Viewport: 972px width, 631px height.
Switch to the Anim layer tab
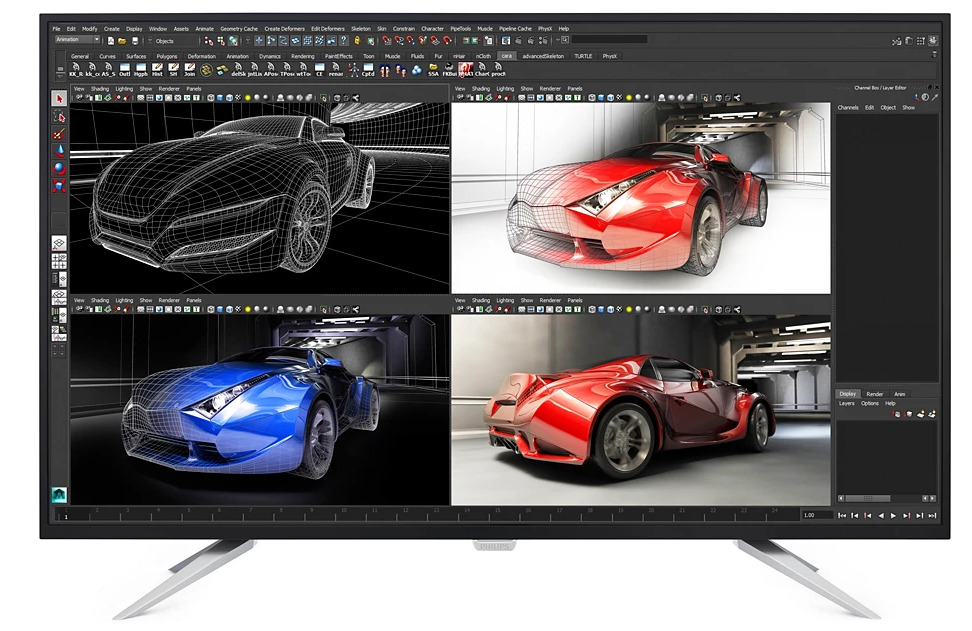point(899,394)
